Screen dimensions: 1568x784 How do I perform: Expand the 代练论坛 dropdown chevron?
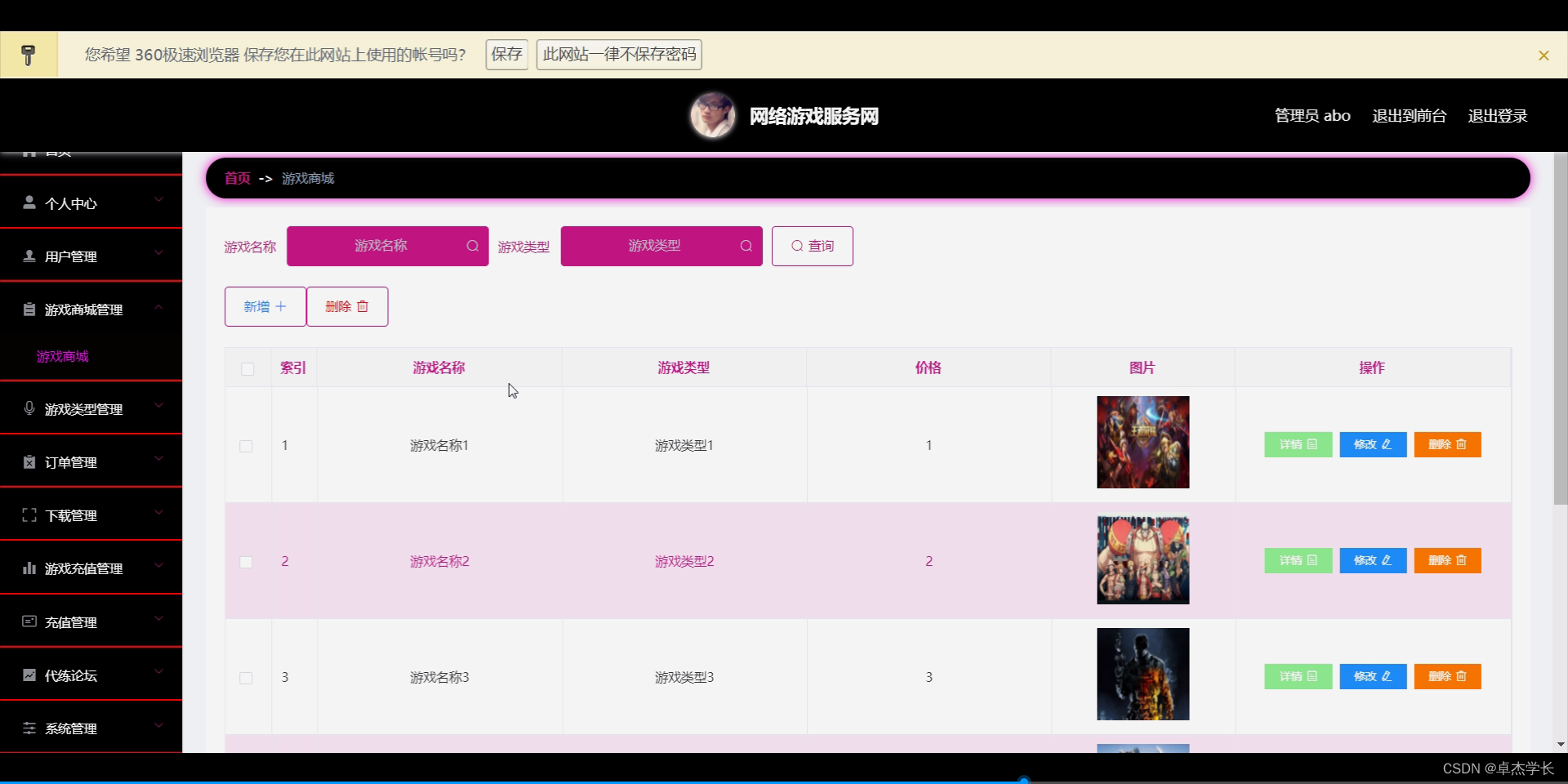click(x=159, y=672)
